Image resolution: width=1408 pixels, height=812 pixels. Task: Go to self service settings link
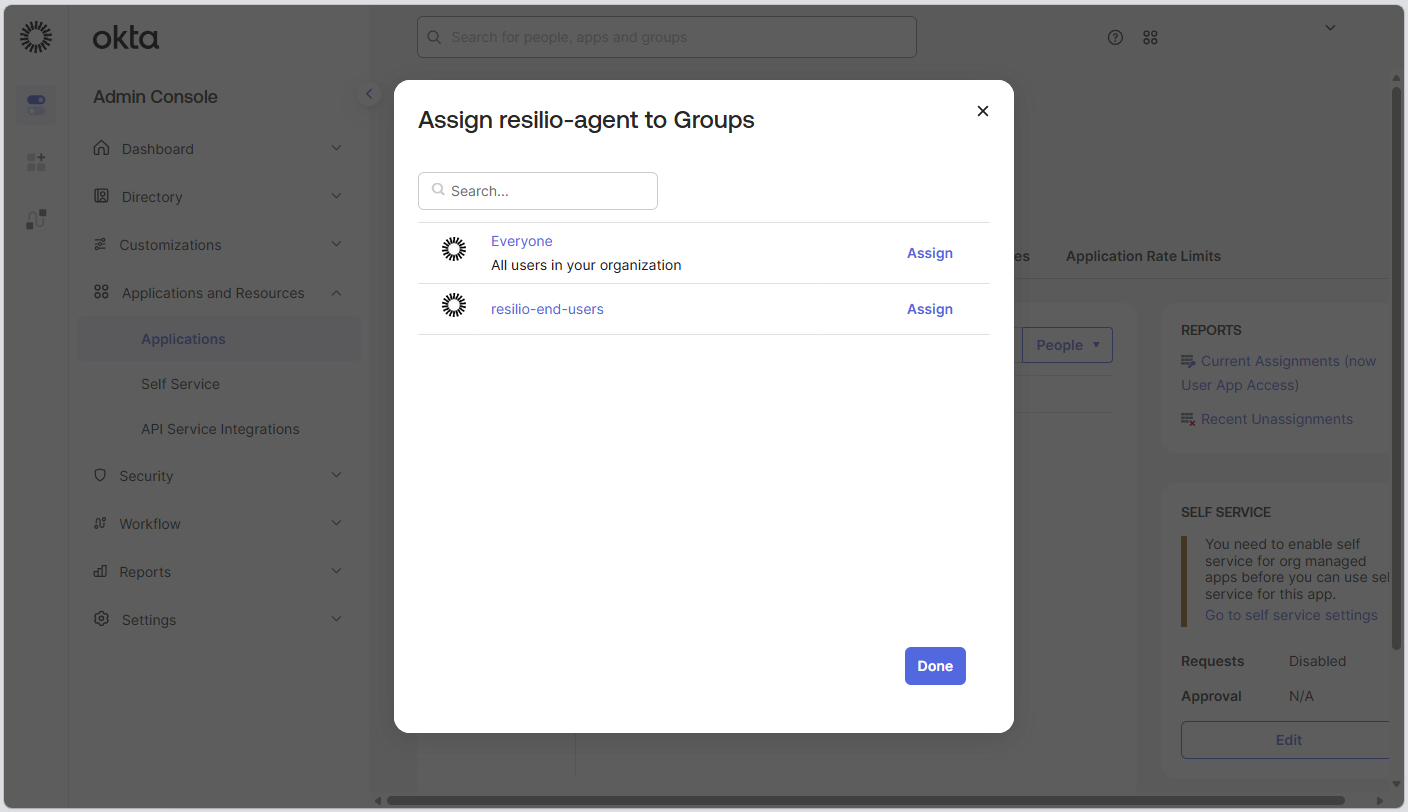pyautogui.click(x=1291, y=615)
